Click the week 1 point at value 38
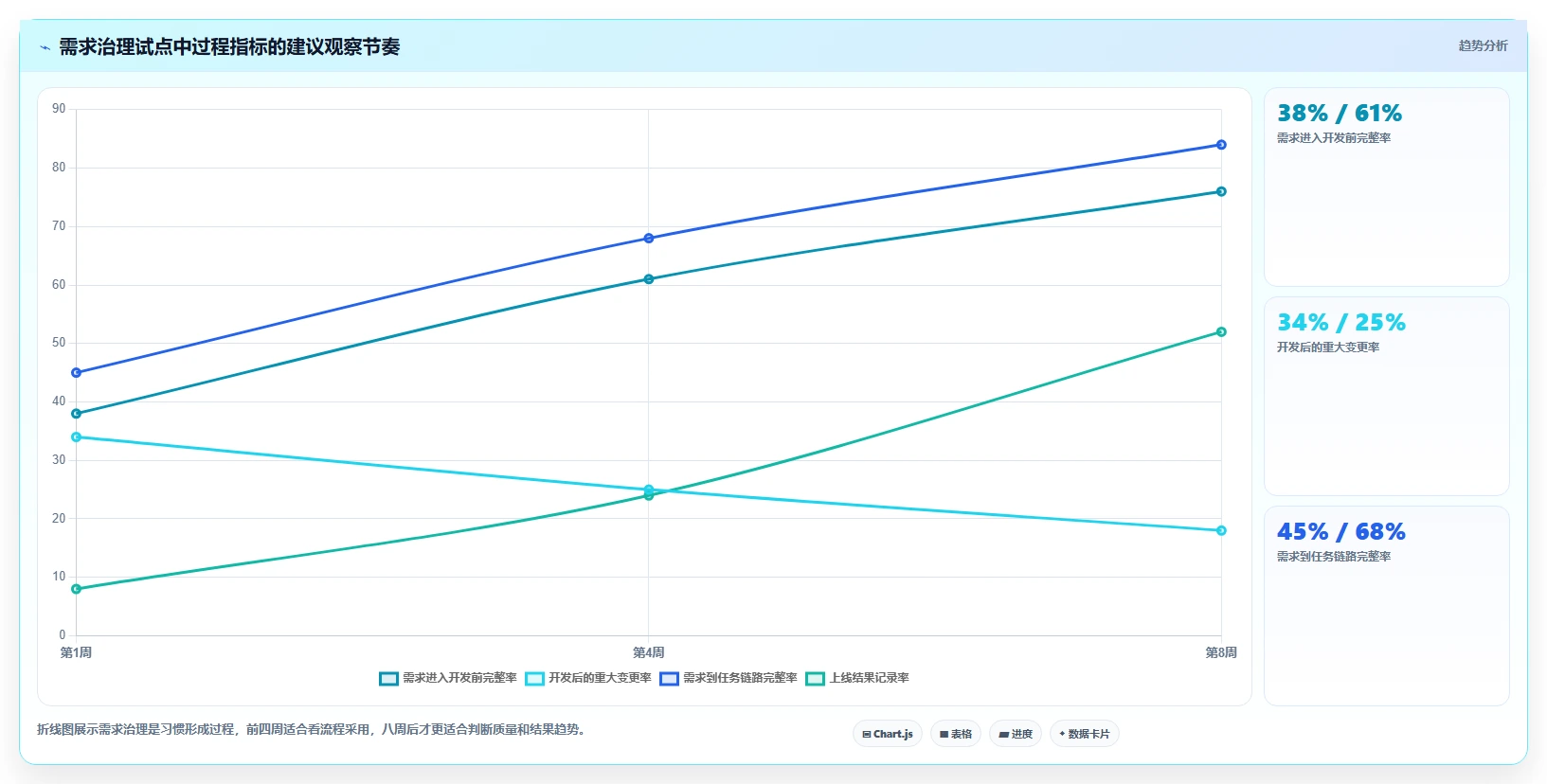The width and height of the screenshot is (1547, 784). coord(77,414)
